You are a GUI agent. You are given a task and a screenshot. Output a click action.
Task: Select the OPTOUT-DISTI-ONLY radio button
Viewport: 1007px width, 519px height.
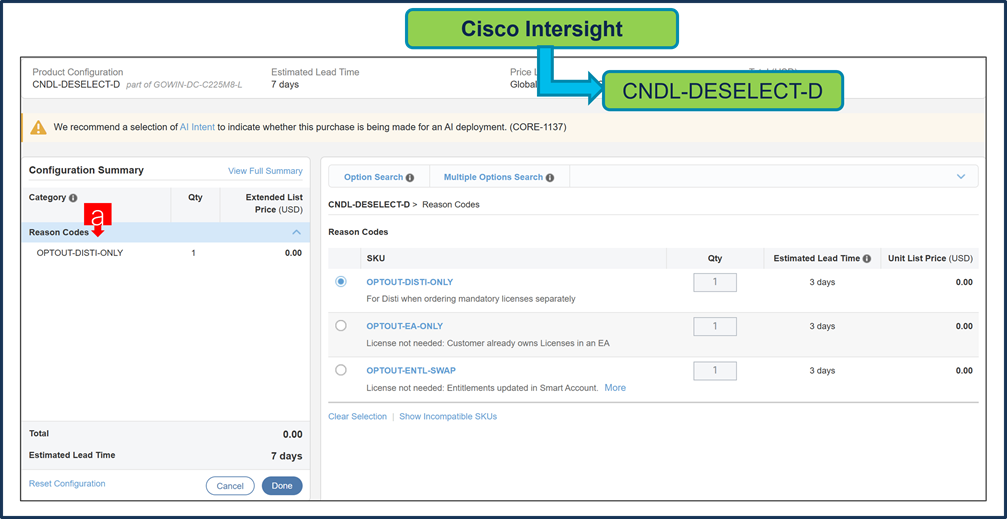[341, 281]
